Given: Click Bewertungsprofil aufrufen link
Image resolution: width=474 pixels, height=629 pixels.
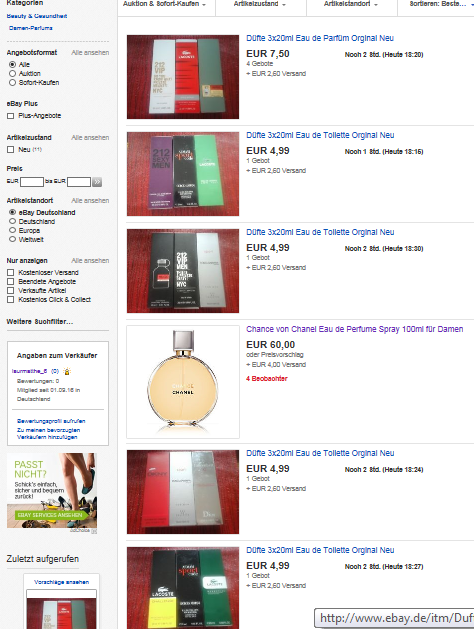Looking at the screenshot, I should pos(51,421).
